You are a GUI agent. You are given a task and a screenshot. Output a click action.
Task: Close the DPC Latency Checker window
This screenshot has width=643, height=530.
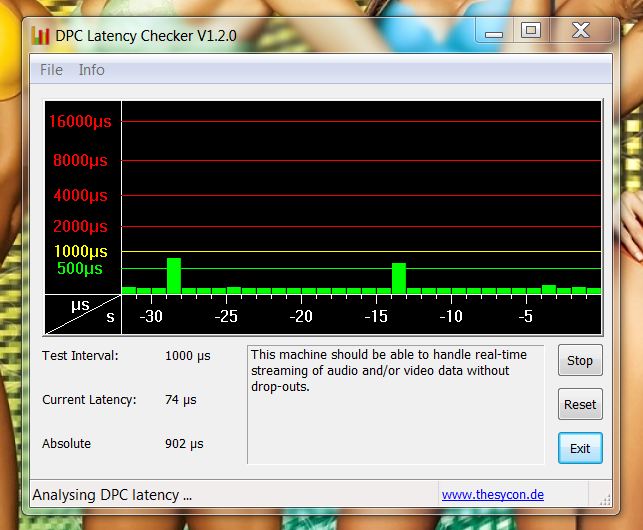tap(581, 31)
